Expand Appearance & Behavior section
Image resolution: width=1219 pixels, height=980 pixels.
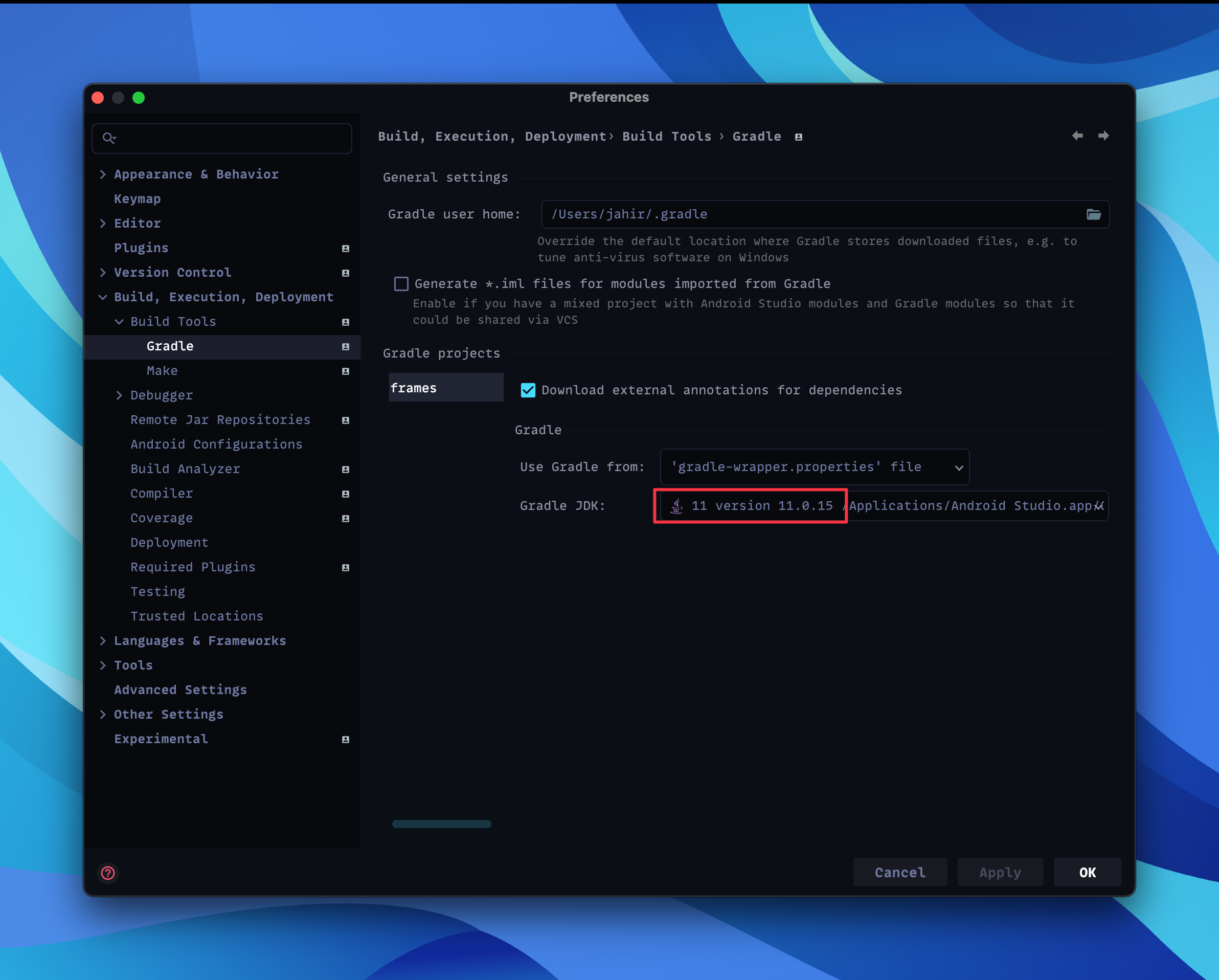tap(102, 174)
